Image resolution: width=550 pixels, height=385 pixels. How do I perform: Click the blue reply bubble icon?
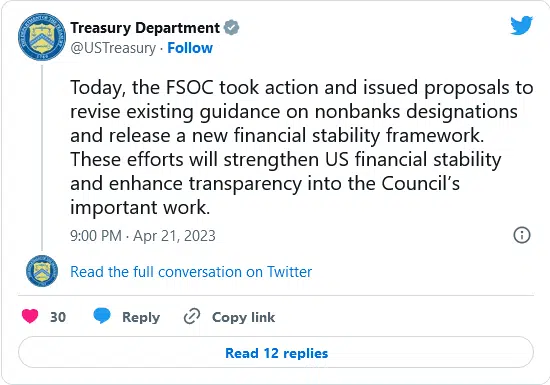pos(102,316)
